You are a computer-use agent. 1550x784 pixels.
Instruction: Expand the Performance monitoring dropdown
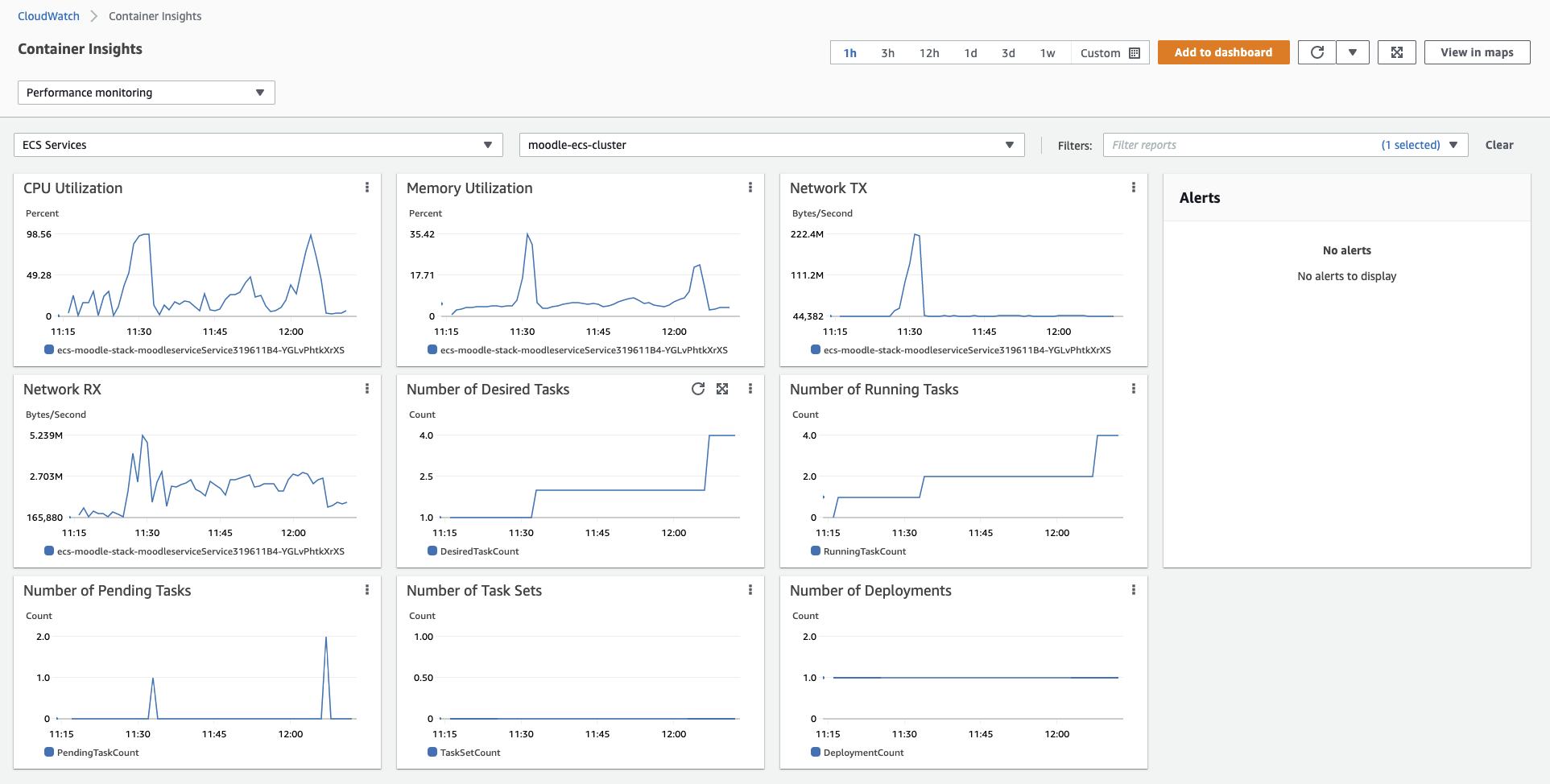point(147,93)
